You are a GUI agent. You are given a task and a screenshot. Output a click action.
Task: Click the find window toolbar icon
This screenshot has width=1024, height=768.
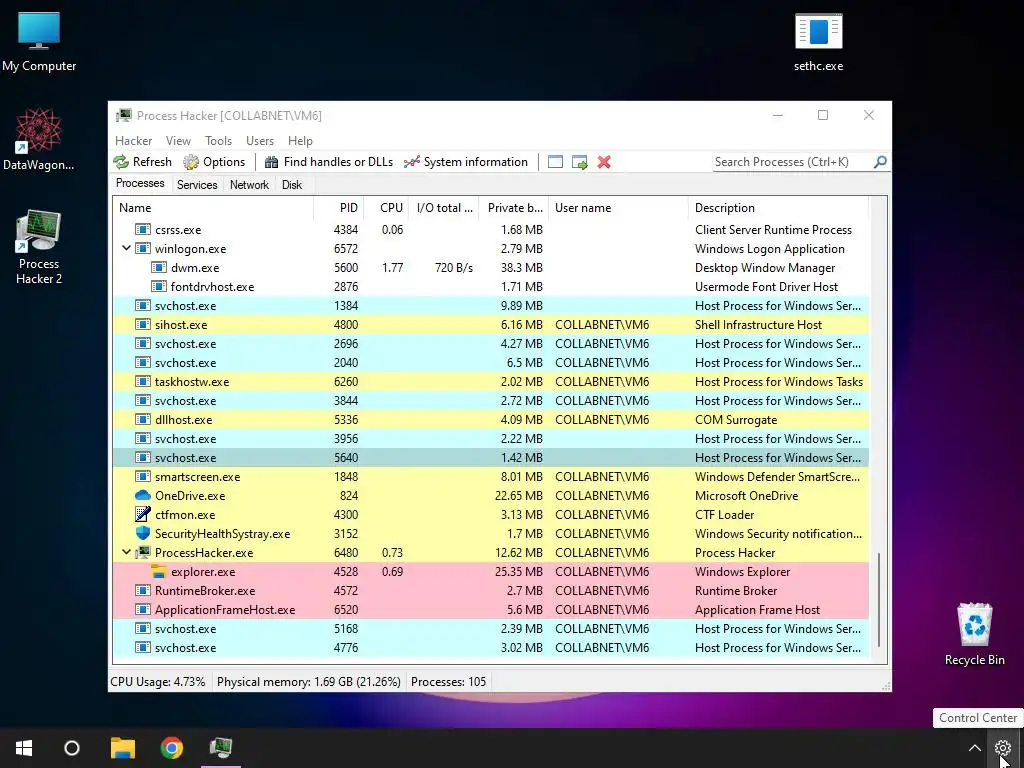[555, 162]
